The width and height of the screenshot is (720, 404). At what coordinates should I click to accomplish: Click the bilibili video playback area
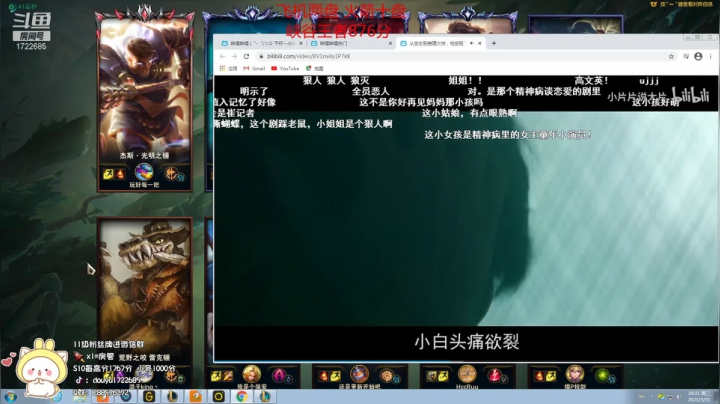(x=466, y=219)
